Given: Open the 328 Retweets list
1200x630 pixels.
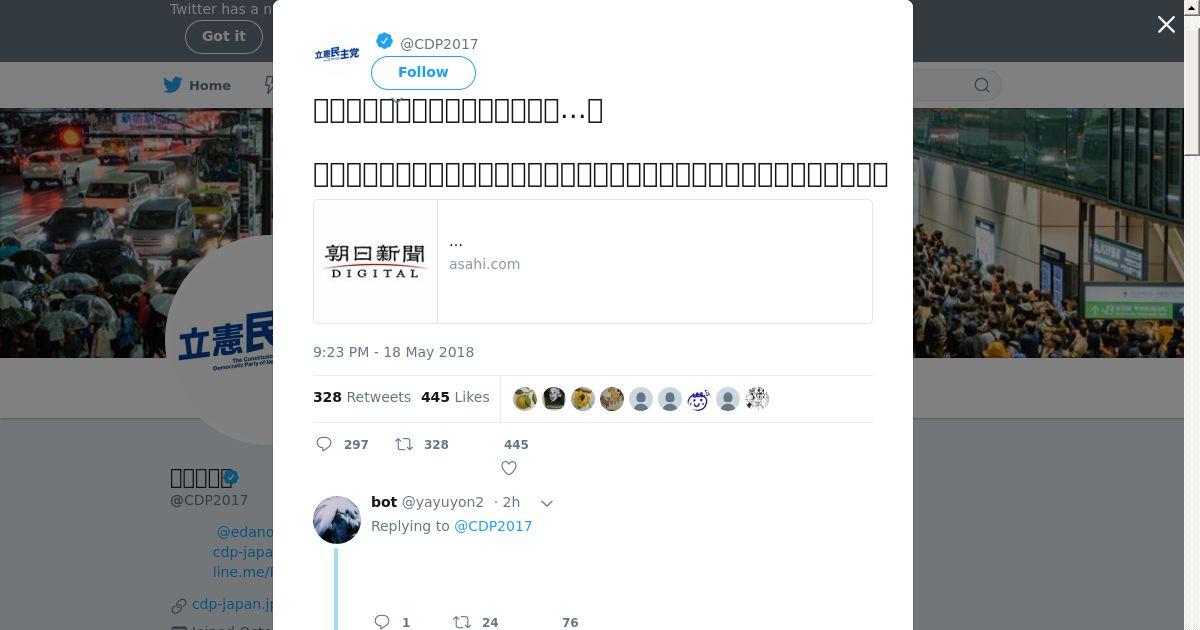Looking at the screenshot, I should pos(362,397).
